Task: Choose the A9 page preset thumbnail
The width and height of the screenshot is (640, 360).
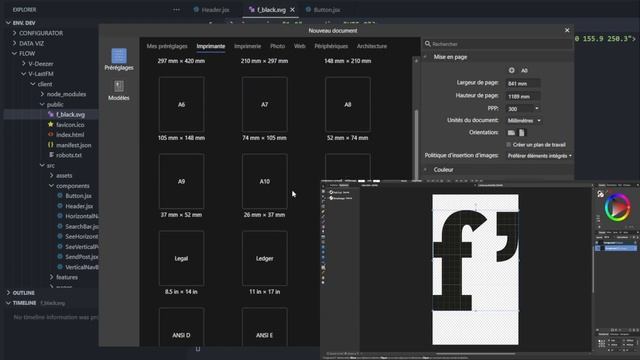Action: 181,181
